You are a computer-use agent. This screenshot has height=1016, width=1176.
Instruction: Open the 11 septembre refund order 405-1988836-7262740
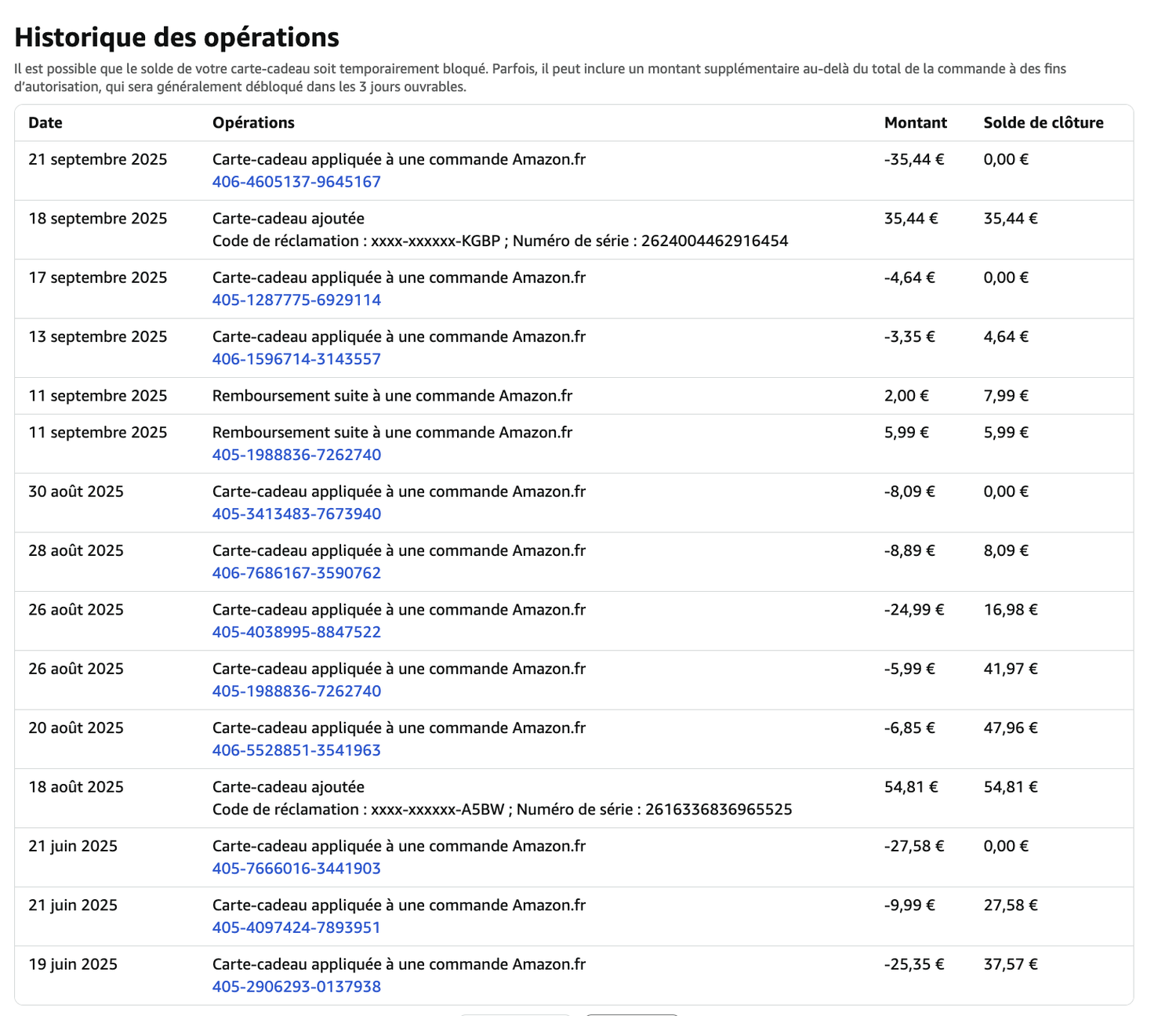[296, 455]
